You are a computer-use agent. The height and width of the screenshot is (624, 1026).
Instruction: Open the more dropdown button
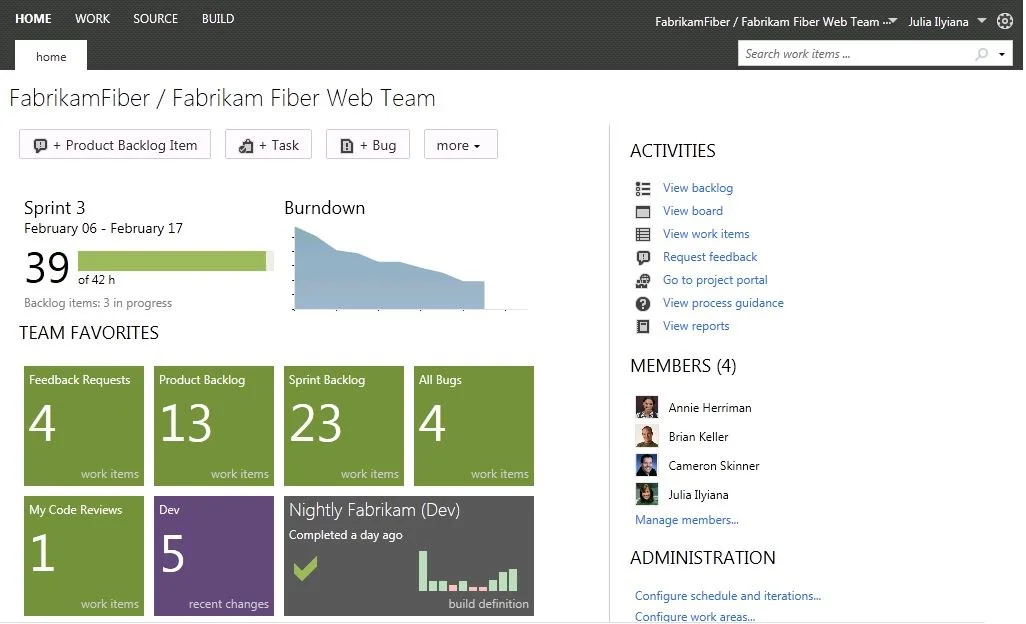[461, 145]
